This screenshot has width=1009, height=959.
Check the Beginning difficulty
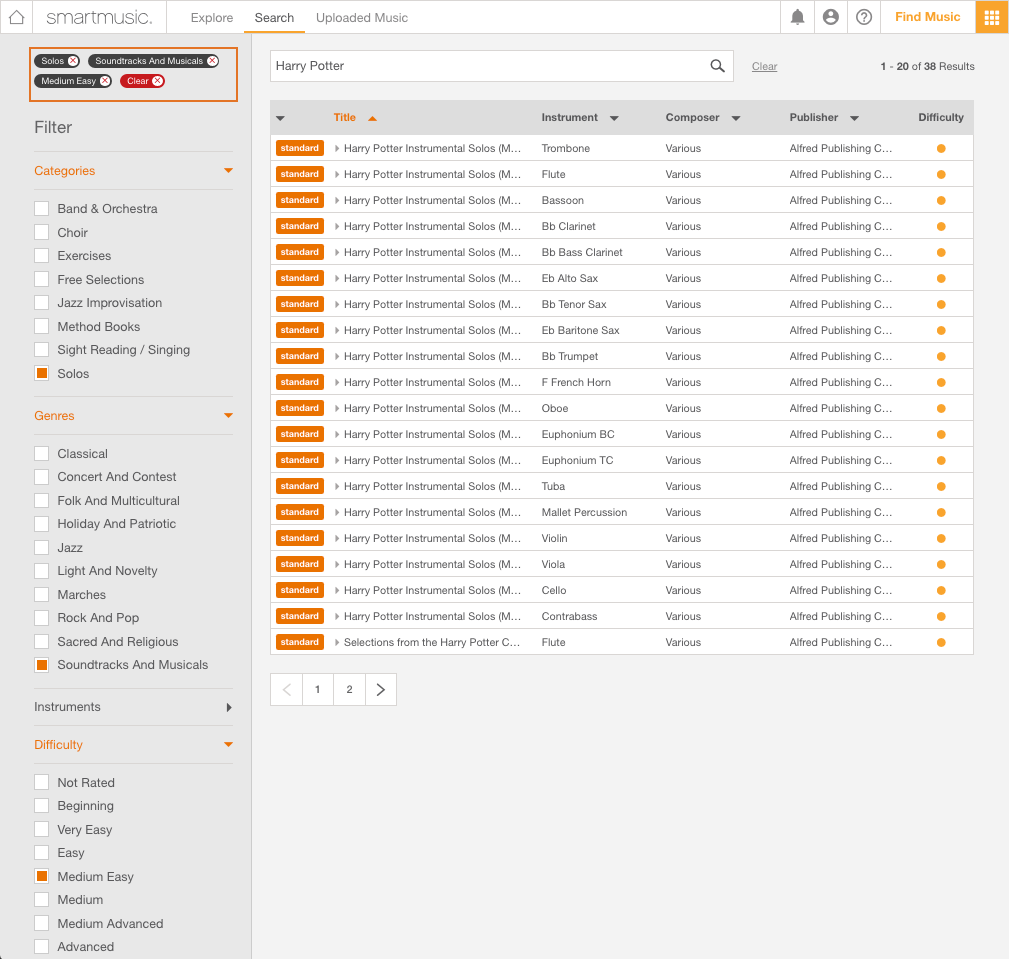[42, 806]
